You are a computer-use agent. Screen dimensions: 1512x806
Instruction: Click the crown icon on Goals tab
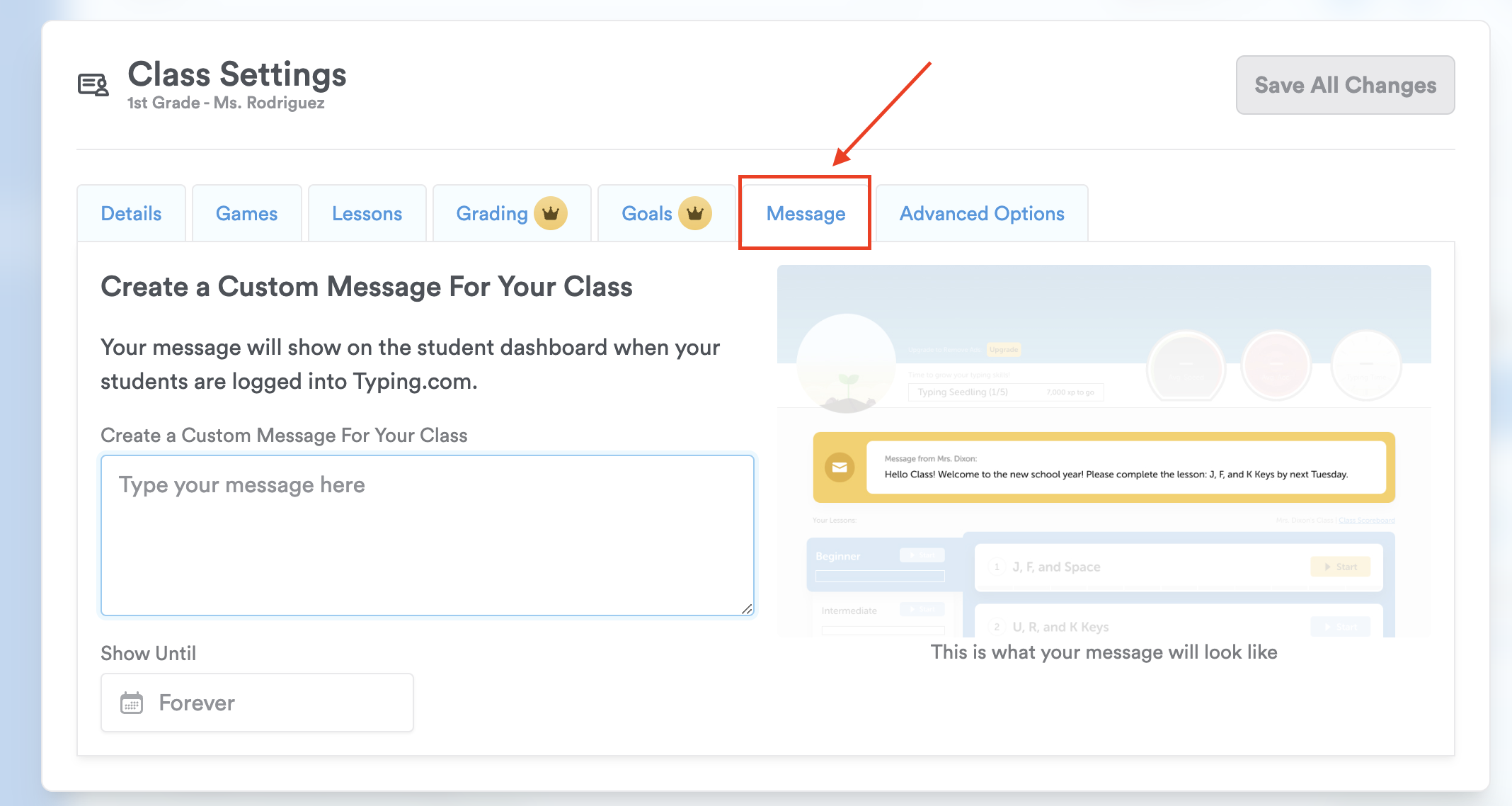tap(694, 213)
